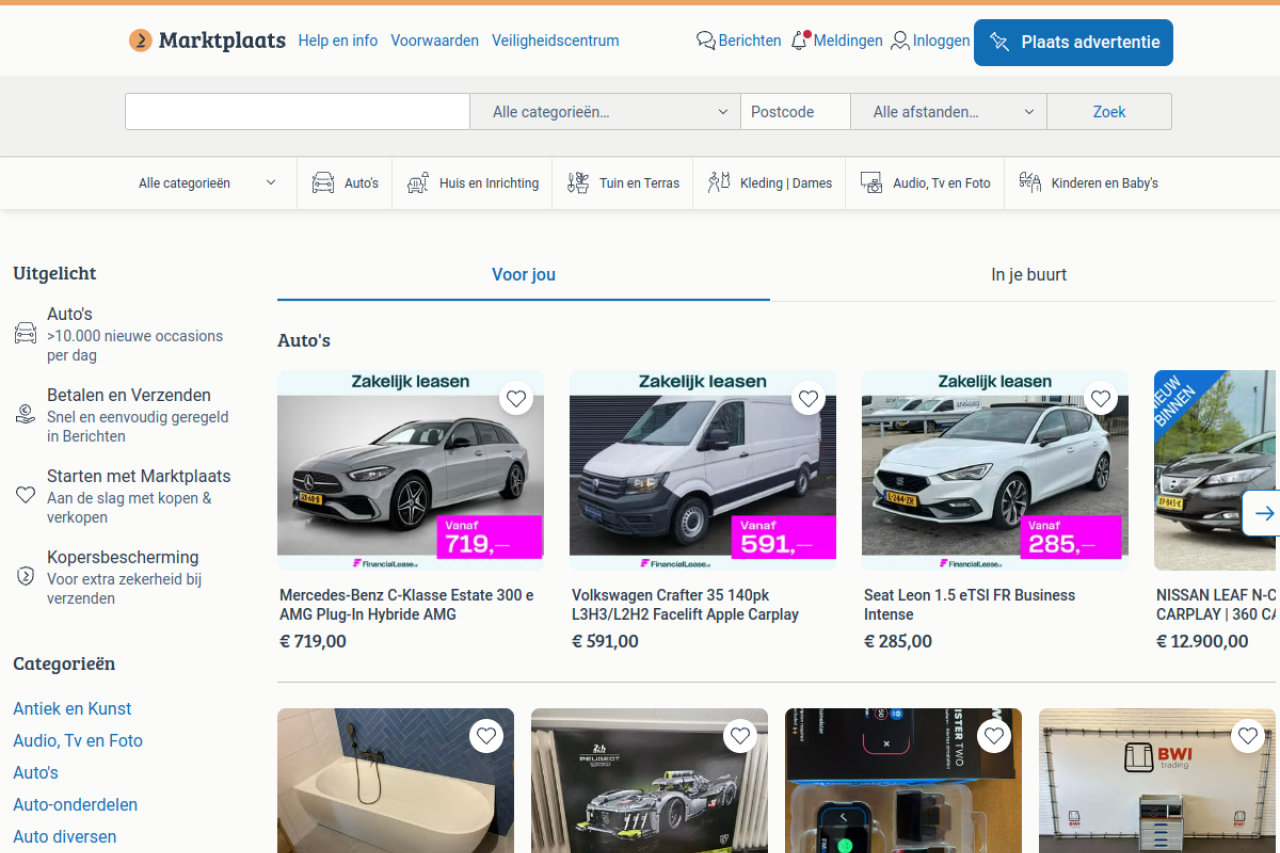Expand Alle categorieën navigation bar menu
1280x853 pixels.
pyautogui.click(x=207, y=183)
